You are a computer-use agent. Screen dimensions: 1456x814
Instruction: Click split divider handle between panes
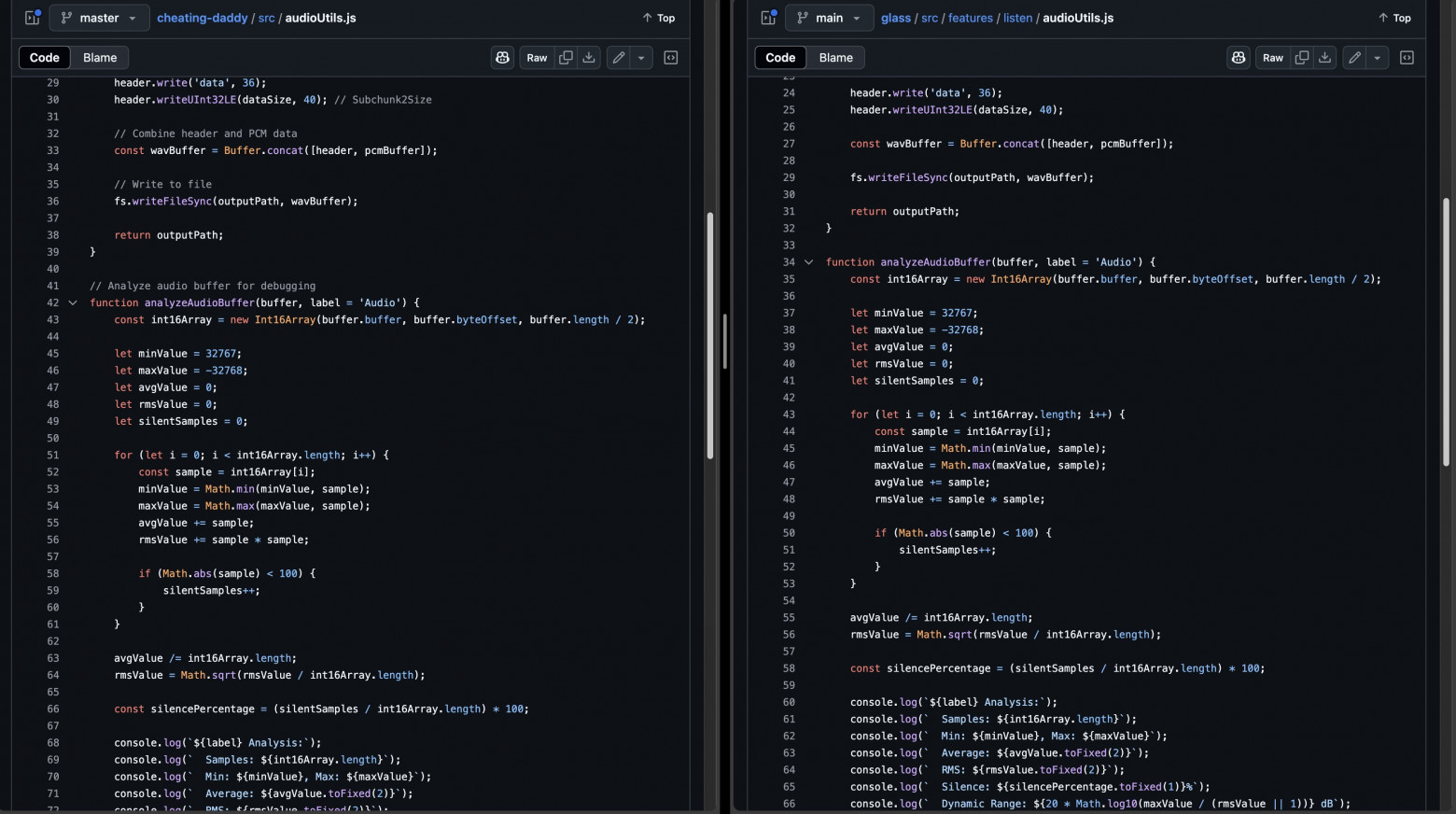coord(724,342)
